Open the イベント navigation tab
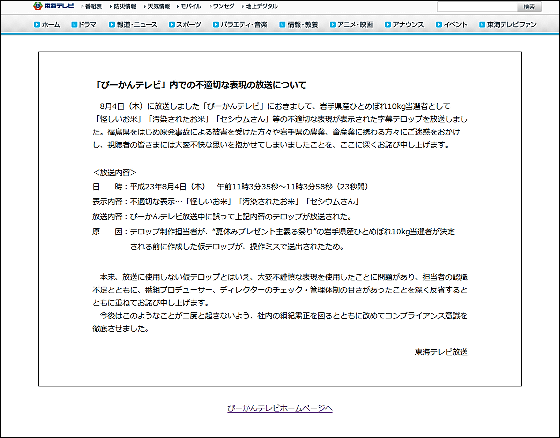Image resolution: width=560 pixels, height=438 pixels. (452, 25)
